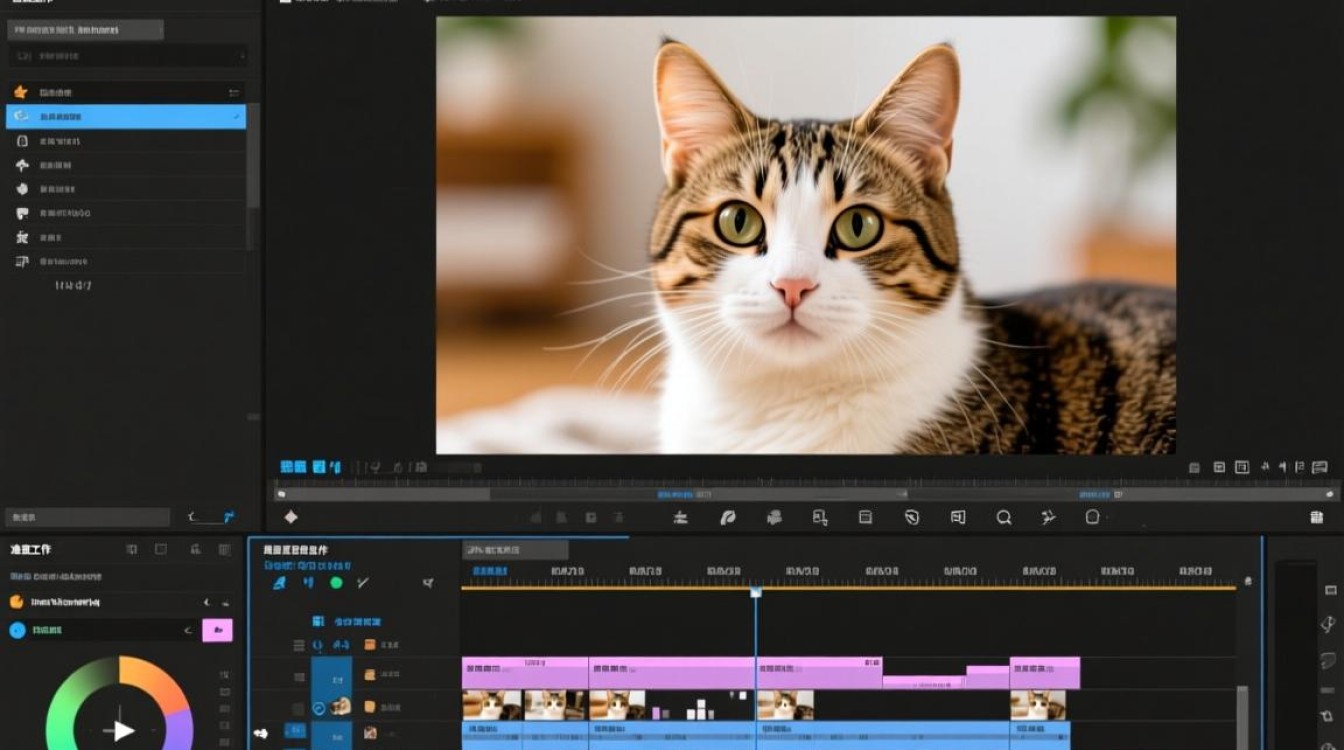Switch to the timeline panel's first tab
The height and width of the screenshot is (750, 1344).
coord(295,550)
